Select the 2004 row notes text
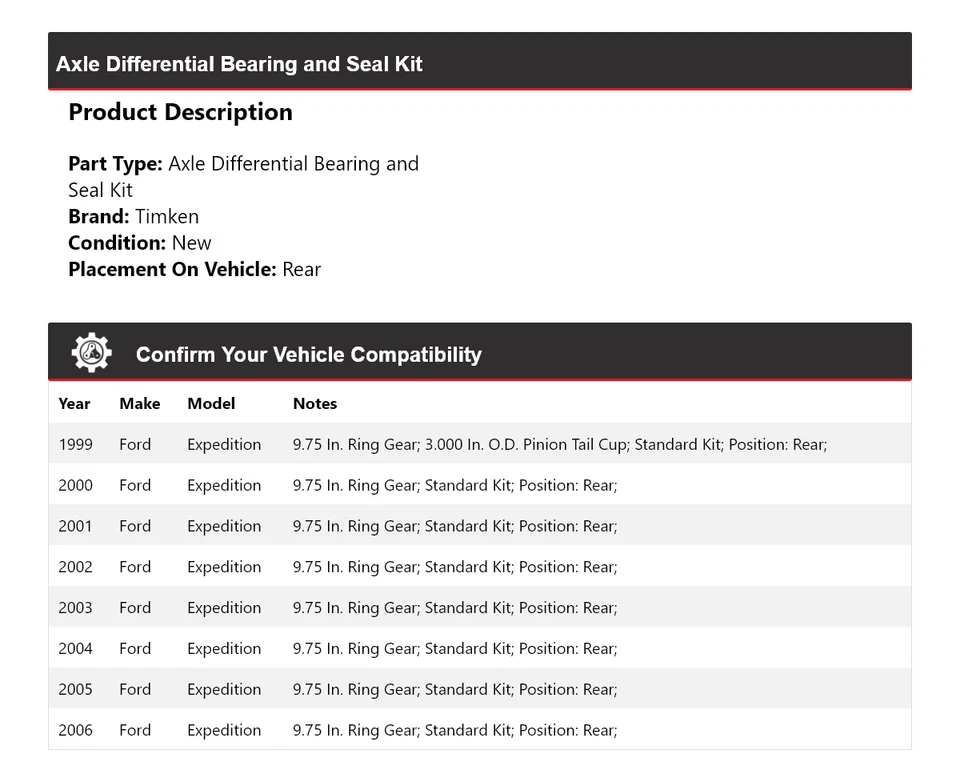960x782 pixels. [455, 649]
